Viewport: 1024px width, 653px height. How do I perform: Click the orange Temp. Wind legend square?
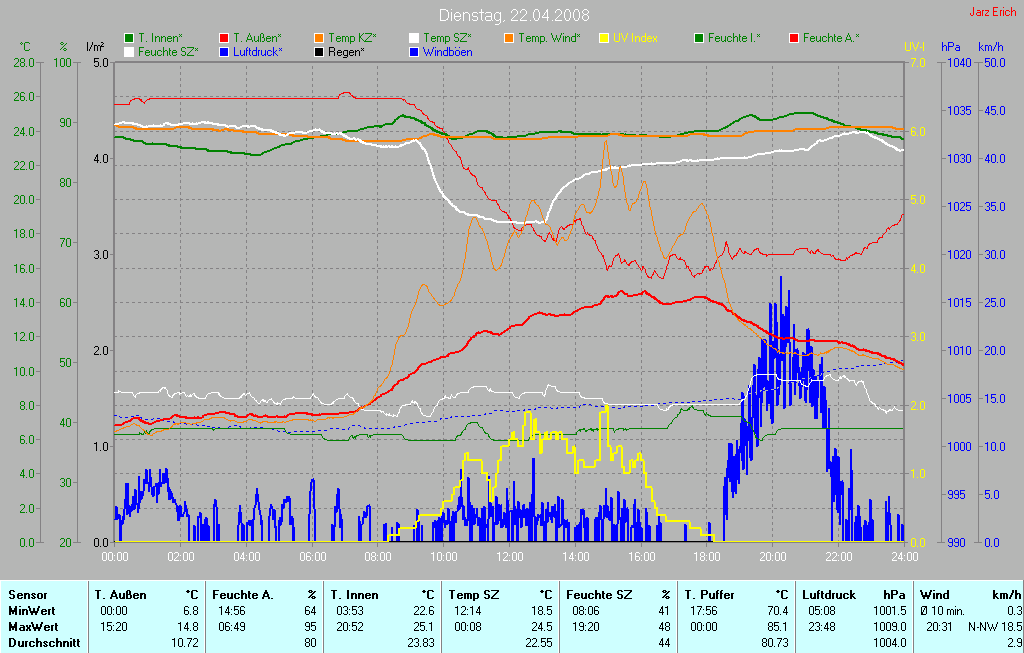click(x=509, y=38)
